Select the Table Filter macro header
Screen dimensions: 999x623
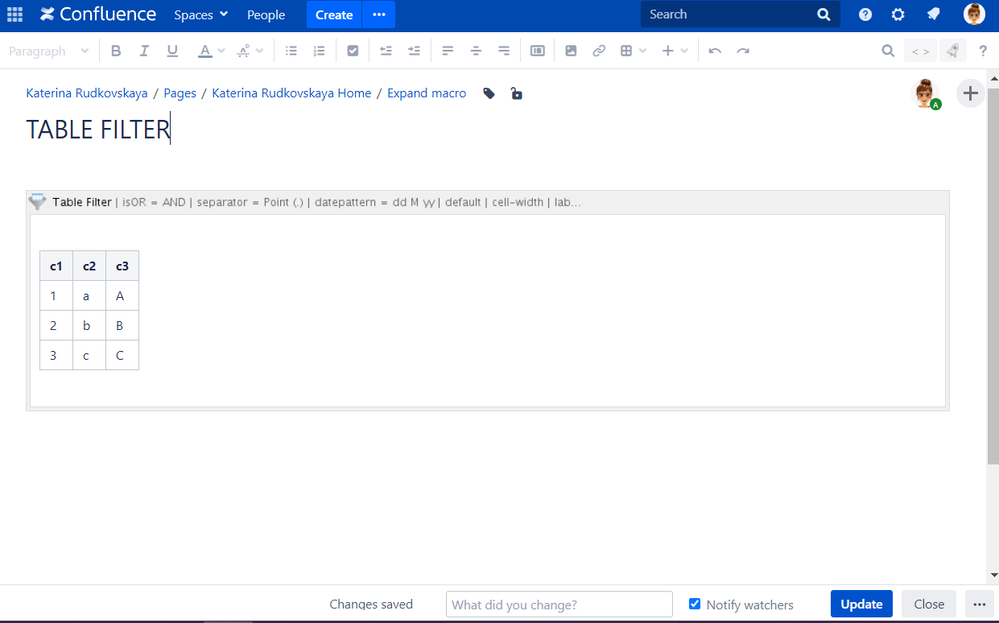pyautogui.click(x=487, y=202)
